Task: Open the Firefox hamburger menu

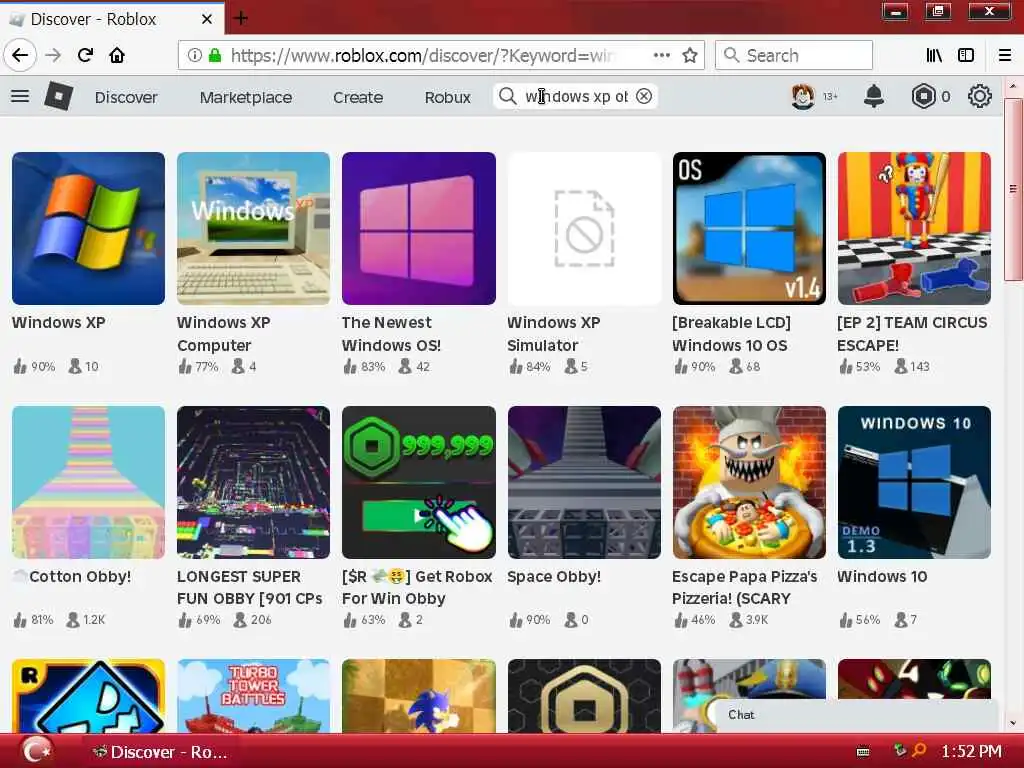Action: [1005, 56]
